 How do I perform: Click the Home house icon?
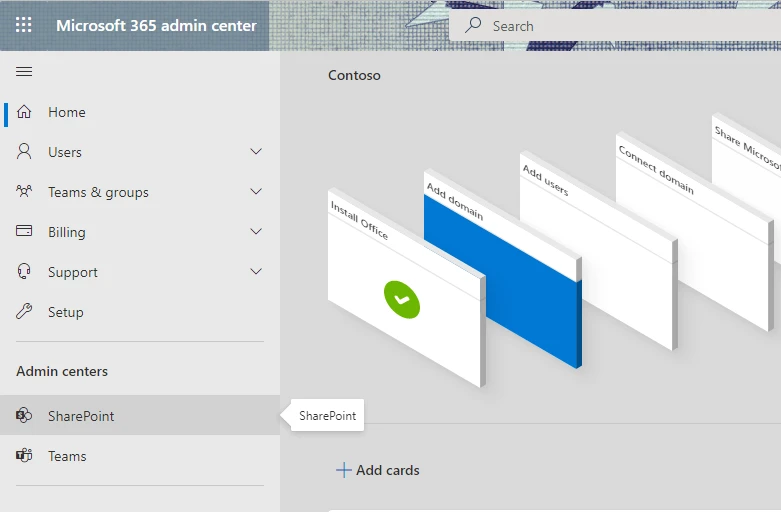click(x=24, y=112)
